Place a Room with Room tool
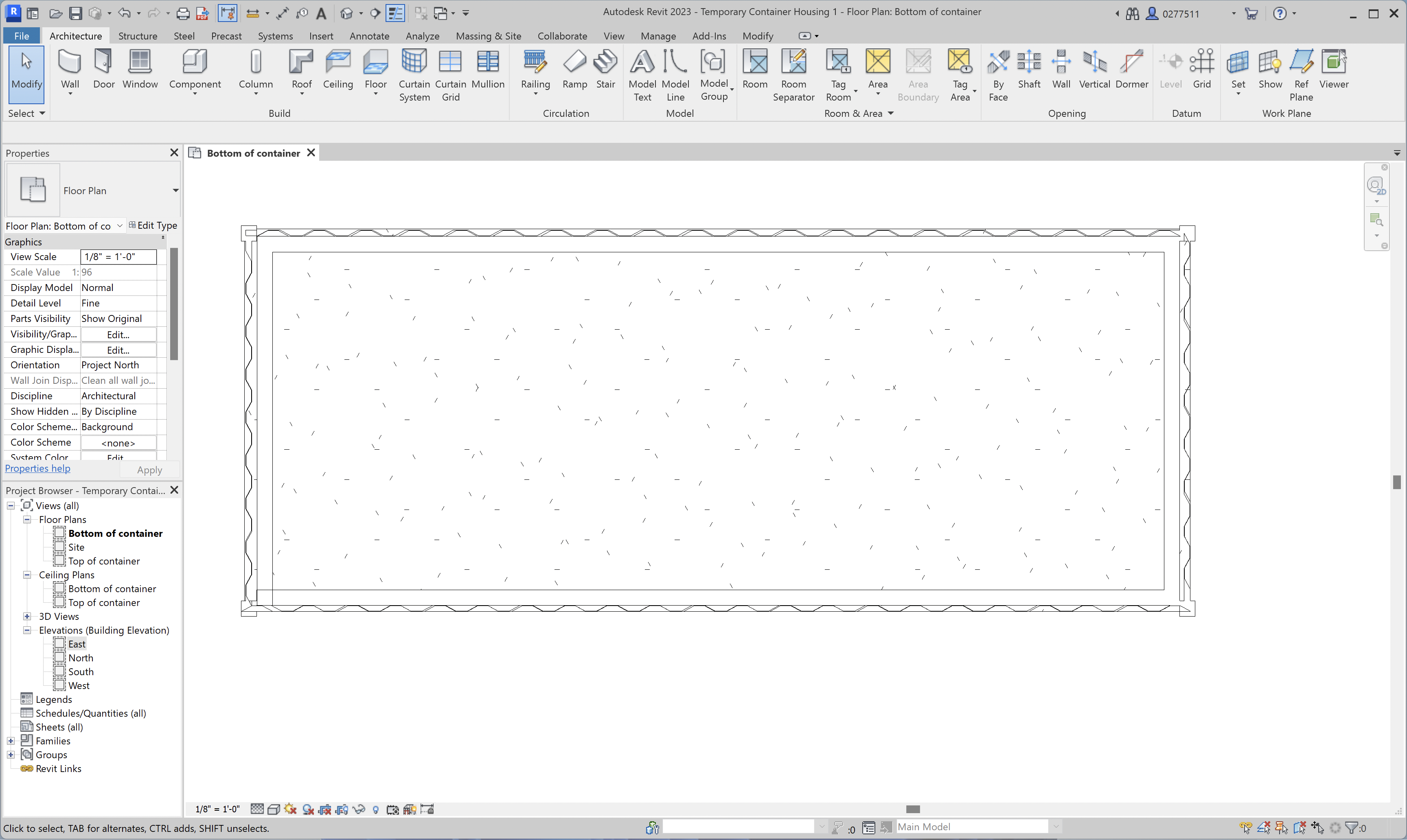This screenshot has width=1407, height=840. point(755,70)
